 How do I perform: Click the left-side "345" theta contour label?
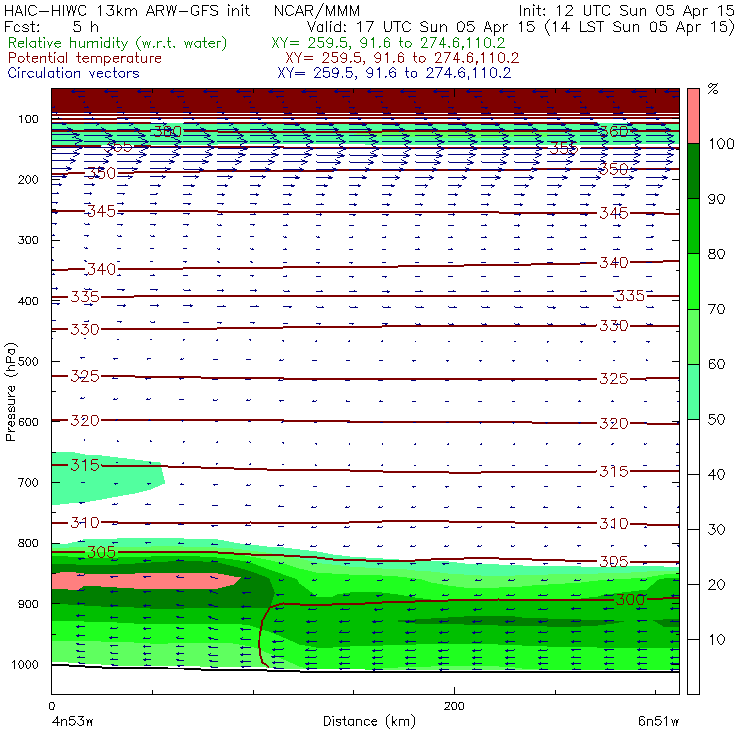point(101,211)
